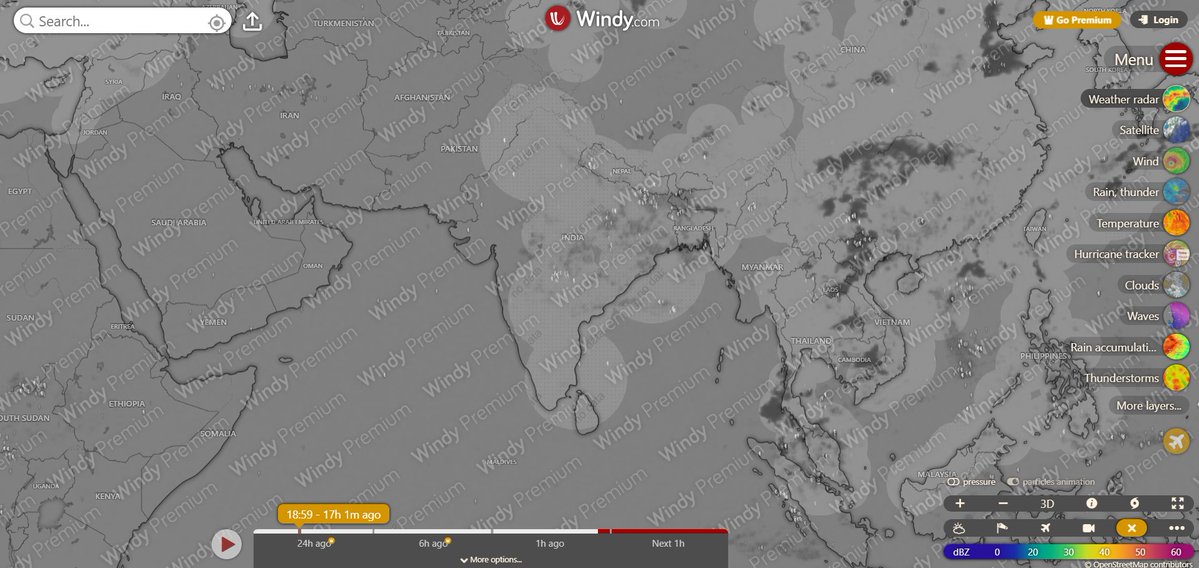Enable 3D map mode
This screenshot has width=1199, height=568.
point(1047,504)
